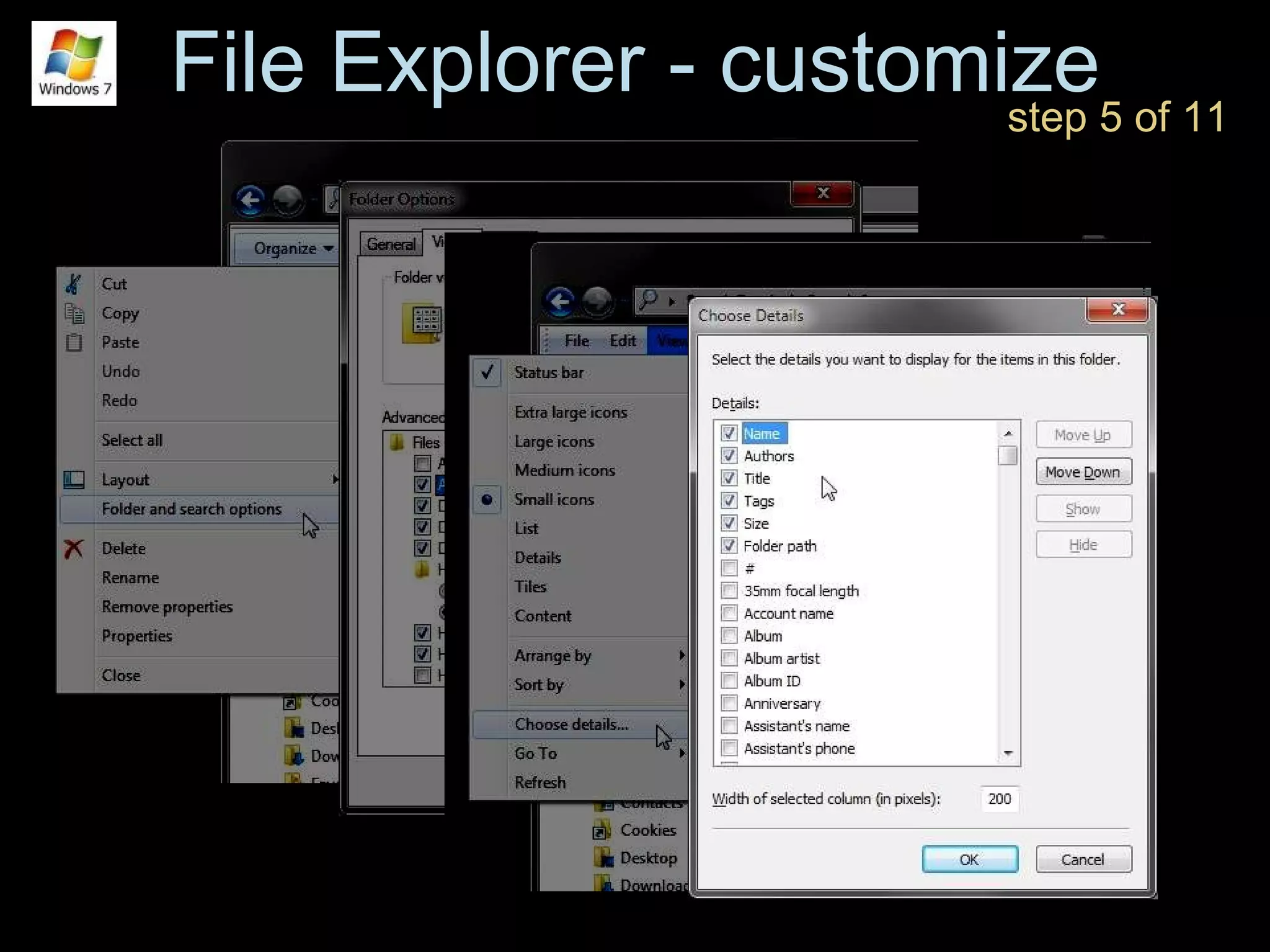Click the Cut scissors icon in context menu
Image resolution: width=1270 pixels, height=952 pixels.
73,284
